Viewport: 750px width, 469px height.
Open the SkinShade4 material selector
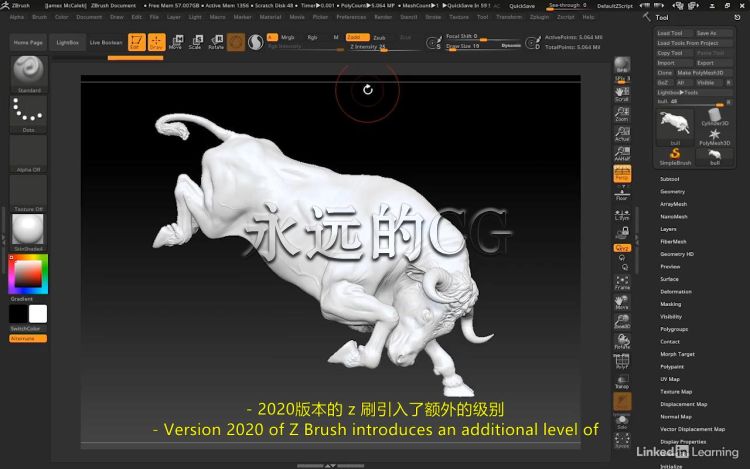pos(29,233)
